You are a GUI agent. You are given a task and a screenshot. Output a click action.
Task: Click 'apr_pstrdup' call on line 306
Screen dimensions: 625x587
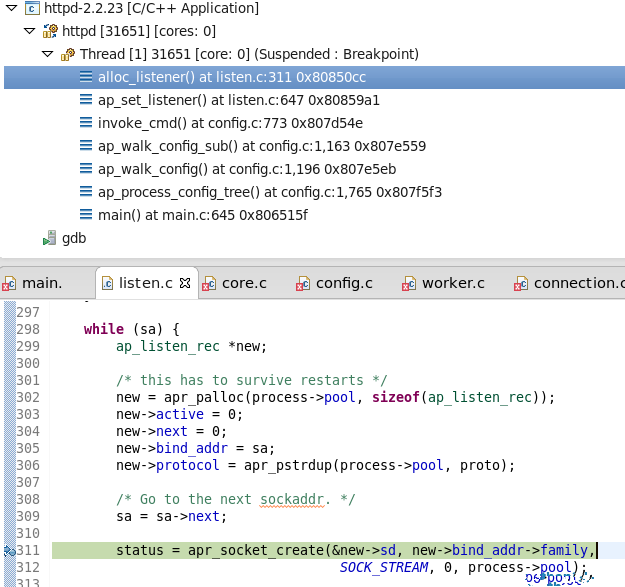coord(288,465)
